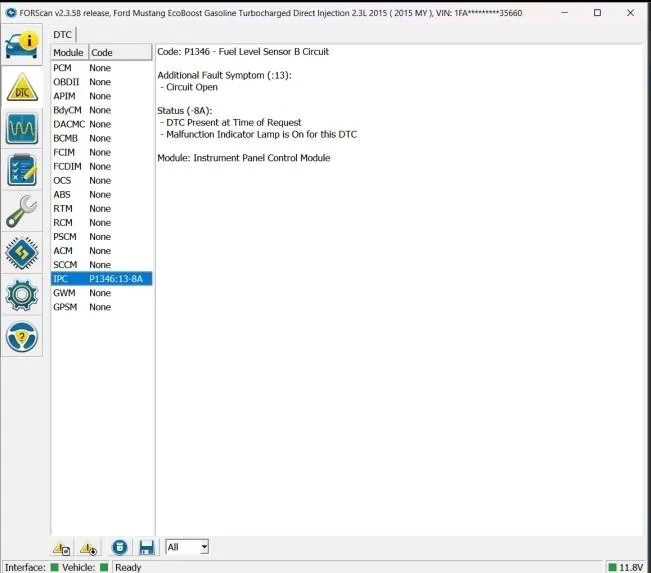Open the Vehicle information section icon
Screen dimensions: 651x573
pos(22,45)
